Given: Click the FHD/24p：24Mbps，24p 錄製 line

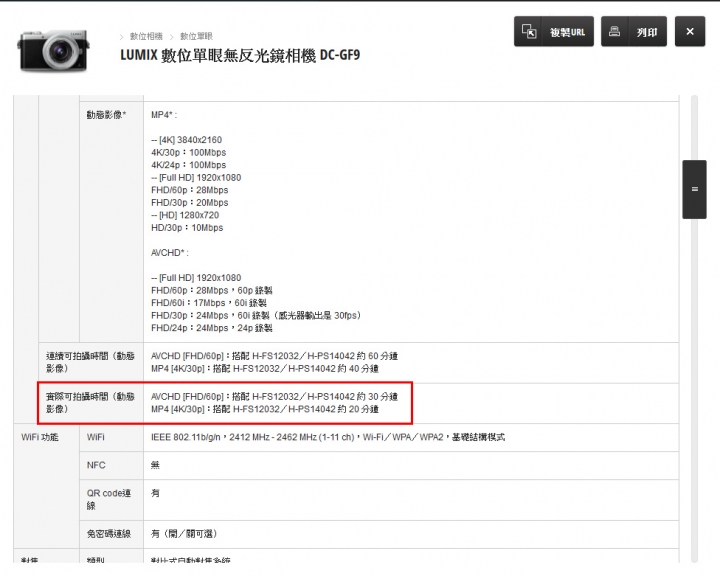Looking at the screenshot, I should coord(212,328).
